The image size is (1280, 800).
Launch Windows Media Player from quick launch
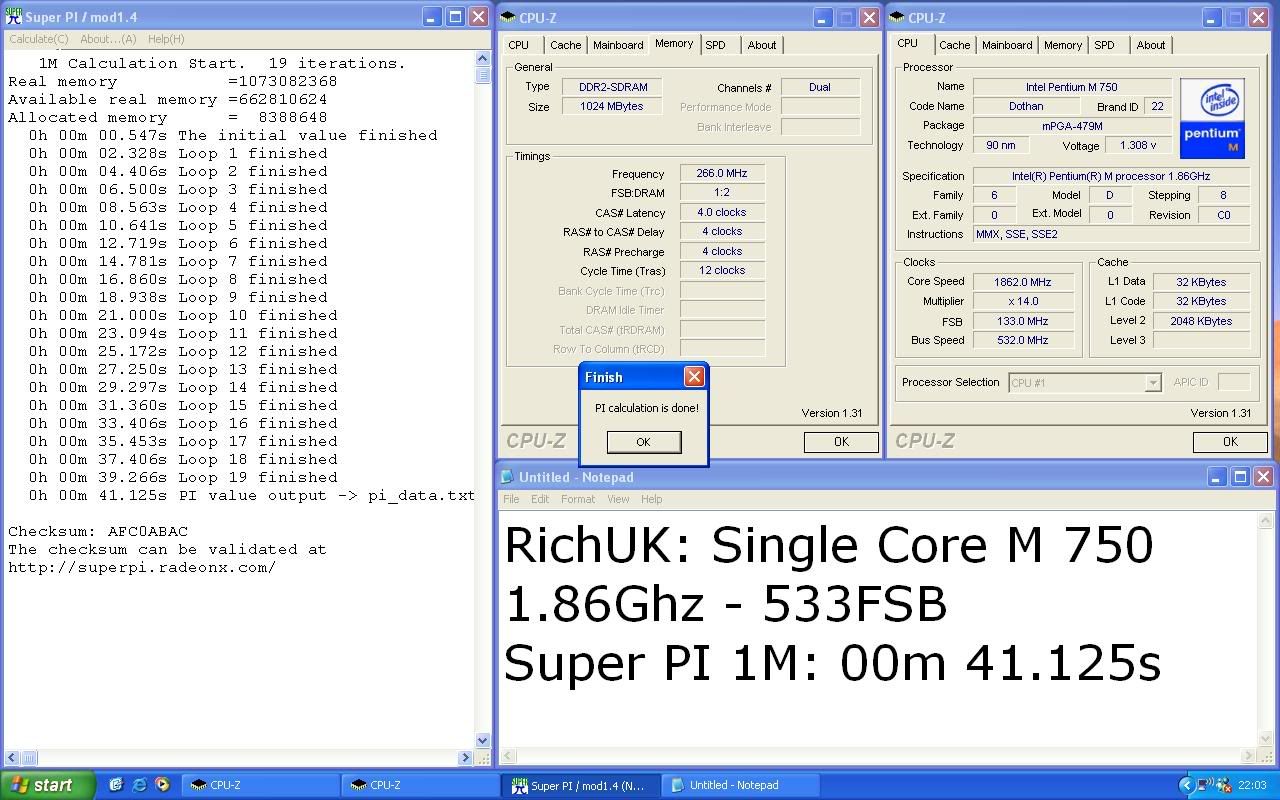point(162,785)
